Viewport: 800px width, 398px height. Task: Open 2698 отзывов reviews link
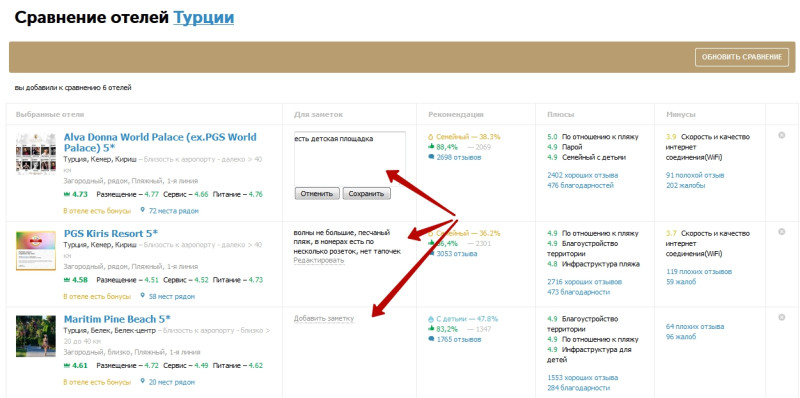coord(459,158)
